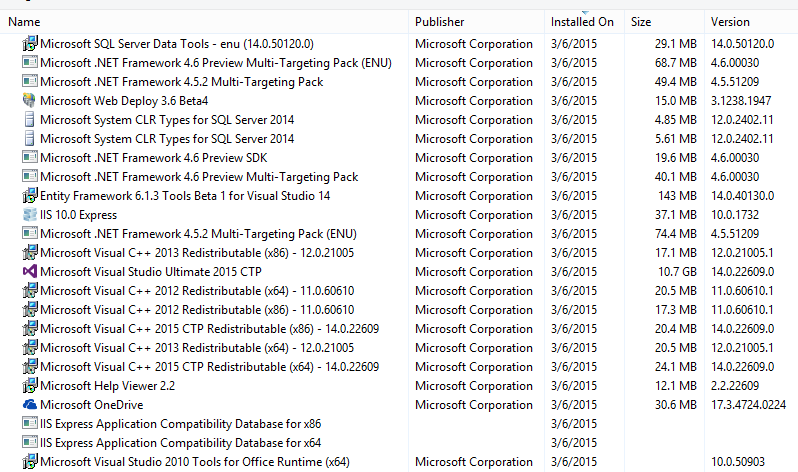Click the IIS 10.0 Express icon

coord(30,214)
